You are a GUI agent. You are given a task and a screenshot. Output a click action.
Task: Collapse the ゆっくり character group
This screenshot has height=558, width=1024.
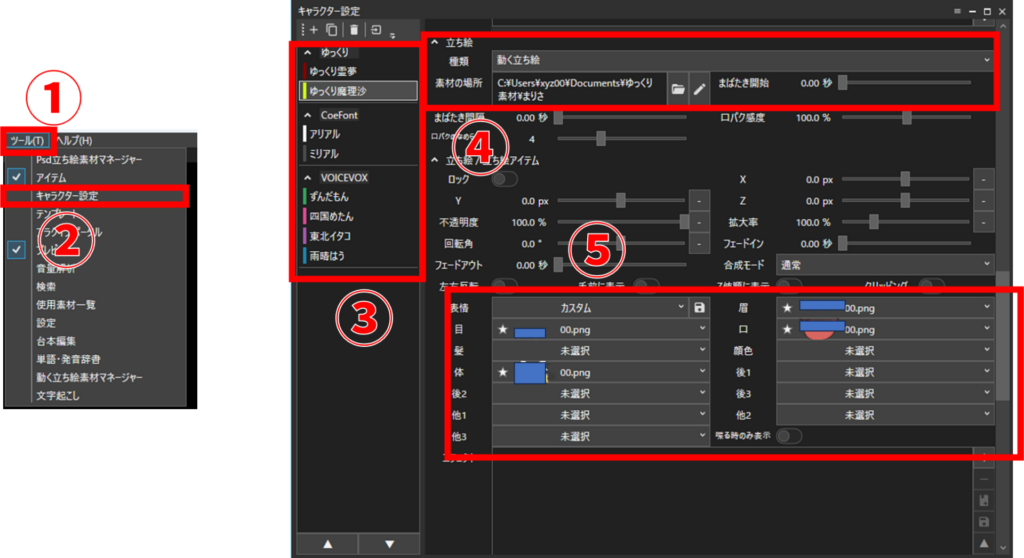coord(308,52)
